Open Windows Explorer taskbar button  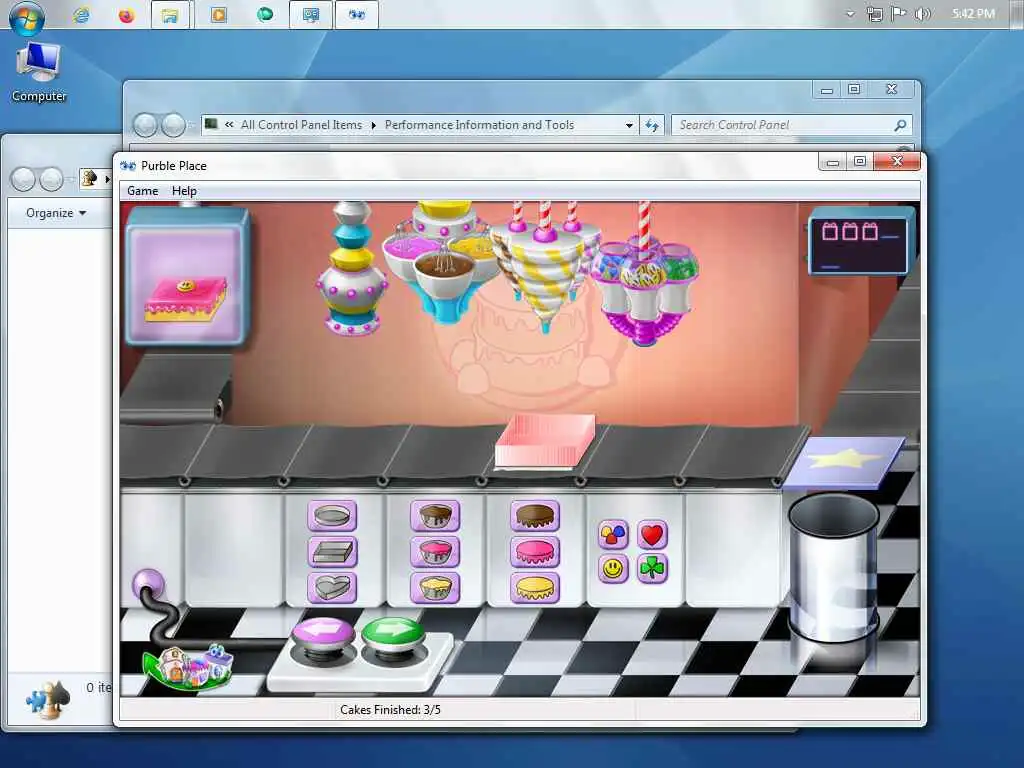[170, 14]
